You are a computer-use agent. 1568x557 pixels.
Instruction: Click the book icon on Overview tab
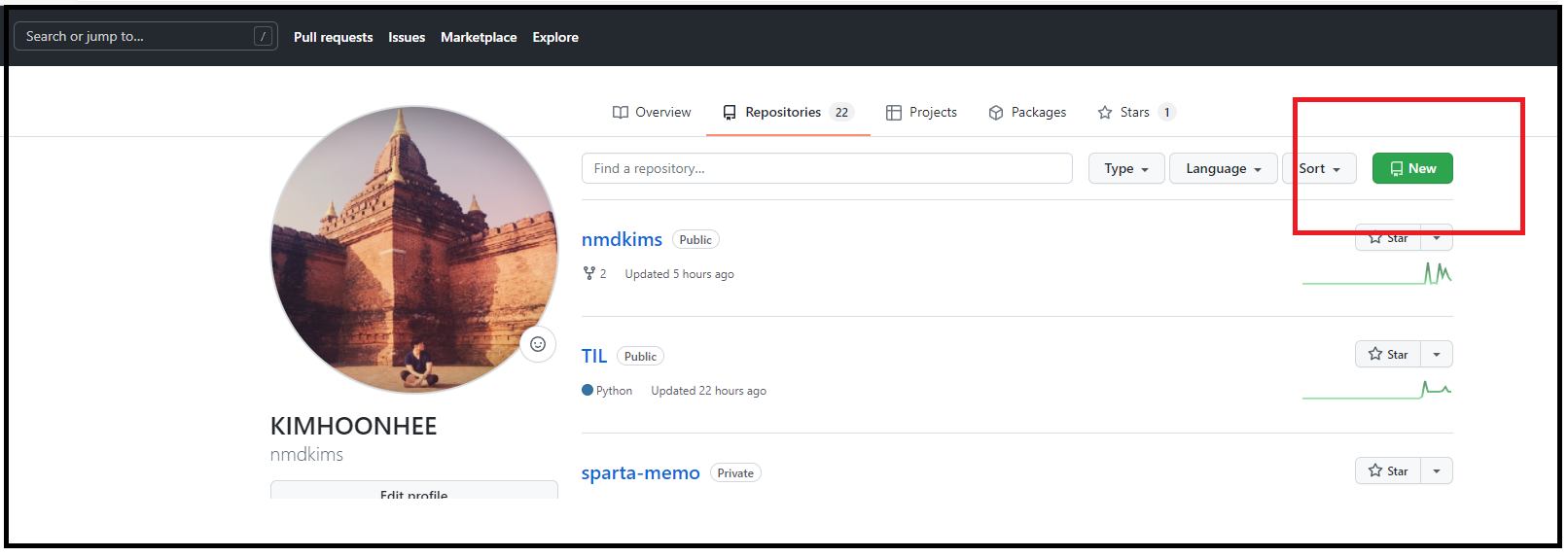621,112
